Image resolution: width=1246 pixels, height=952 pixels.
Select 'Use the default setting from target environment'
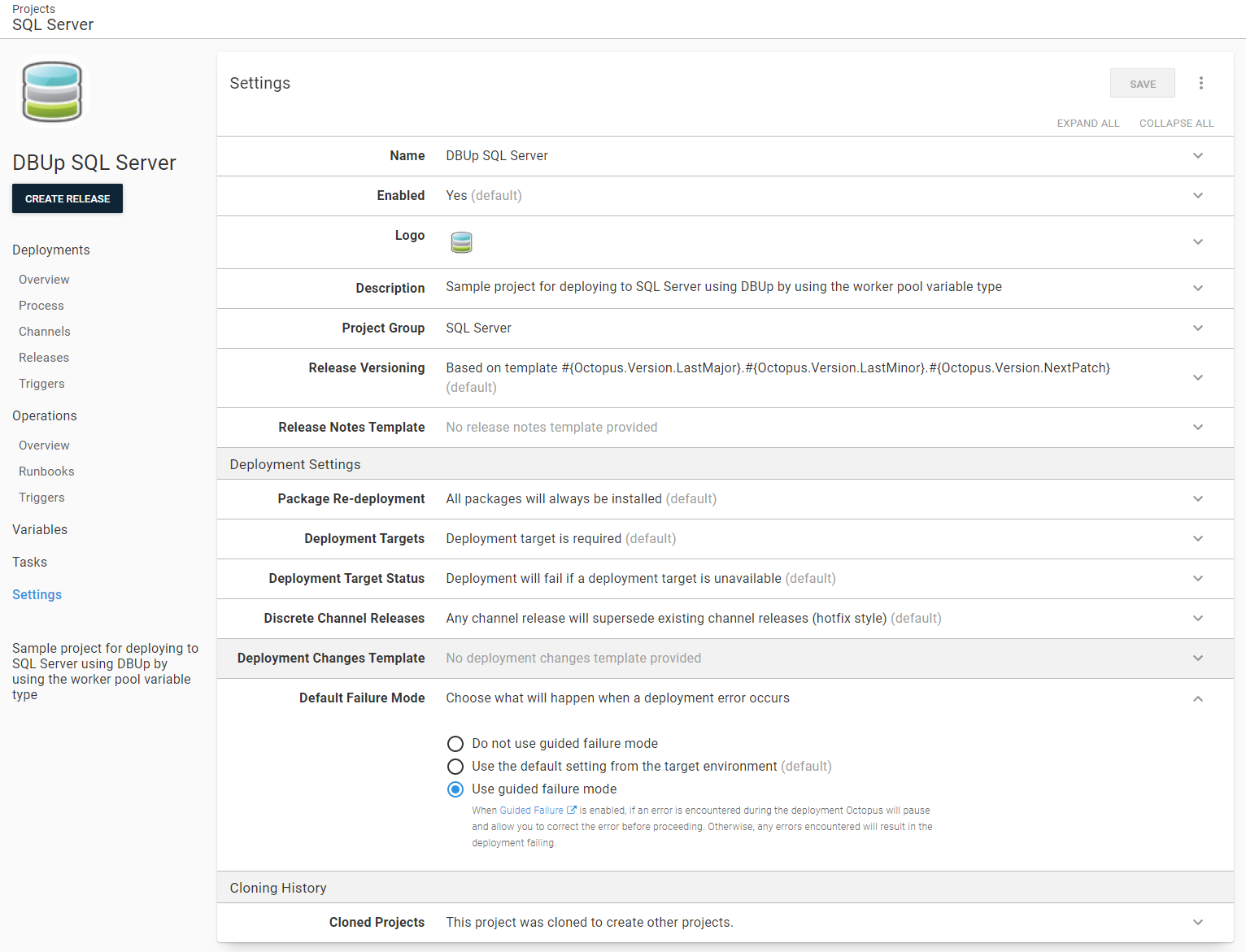[x=455, y=767]
